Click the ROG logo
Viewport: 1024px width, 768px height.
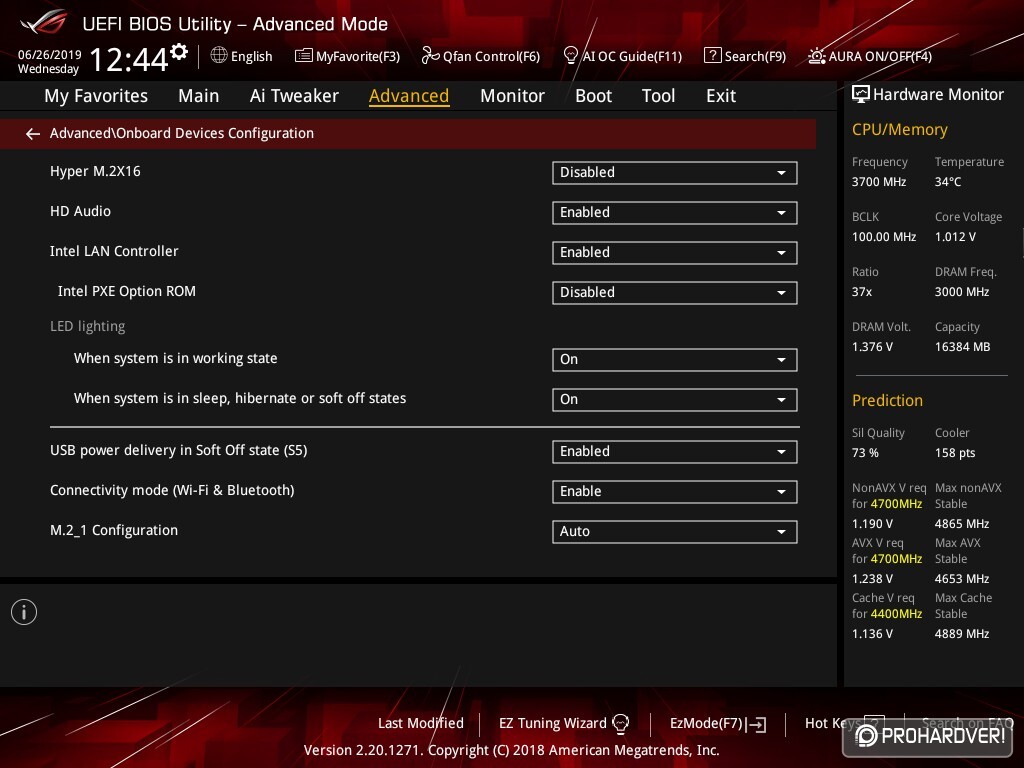44,23
